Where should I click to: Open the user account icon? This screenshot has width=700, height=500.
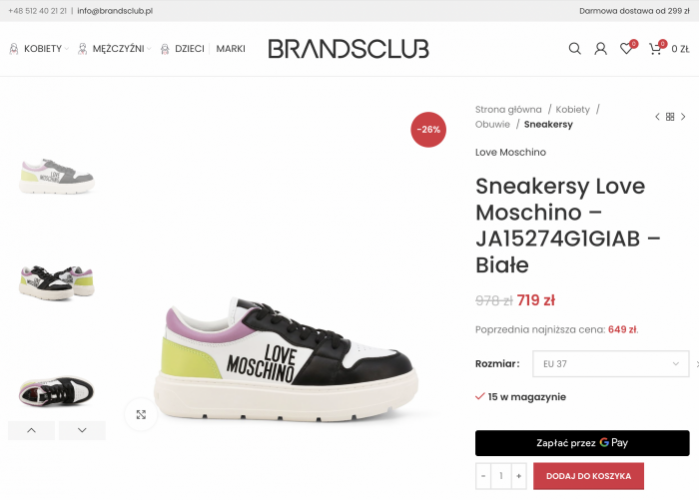(600, 48)
